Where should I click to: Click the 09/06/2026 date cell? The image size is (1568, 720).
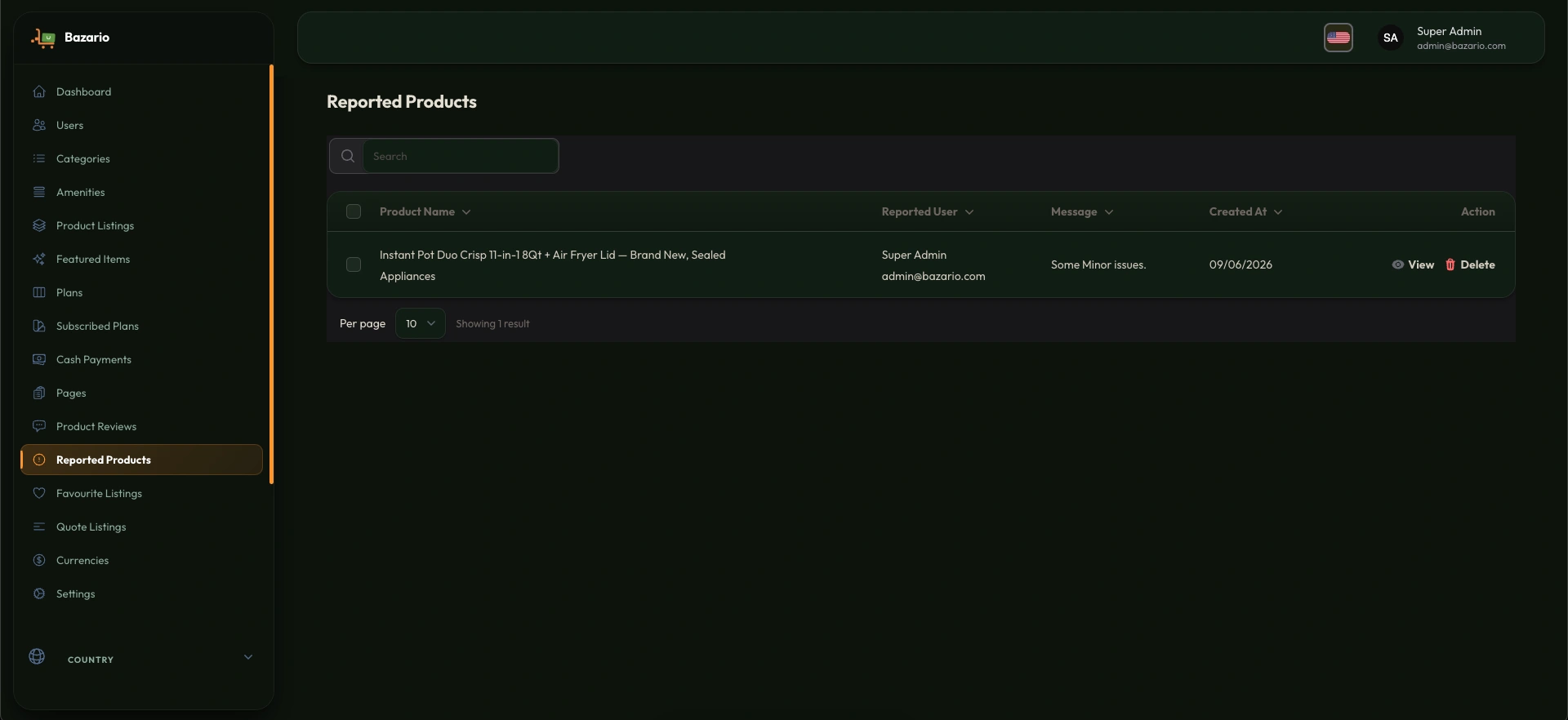tap(1241, 264)
